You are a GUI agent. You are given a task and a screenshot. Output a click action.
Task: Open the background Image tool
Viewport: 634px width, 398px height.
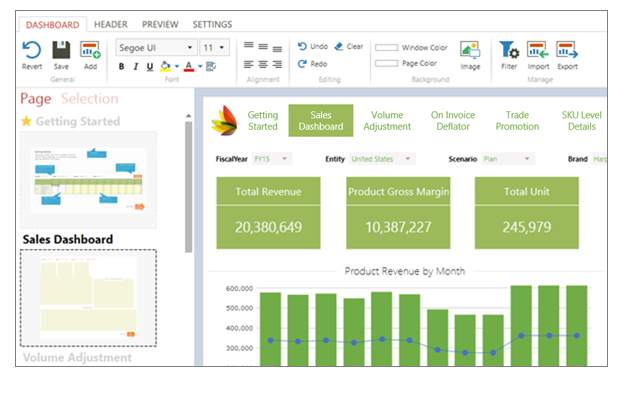coord(470,55)
